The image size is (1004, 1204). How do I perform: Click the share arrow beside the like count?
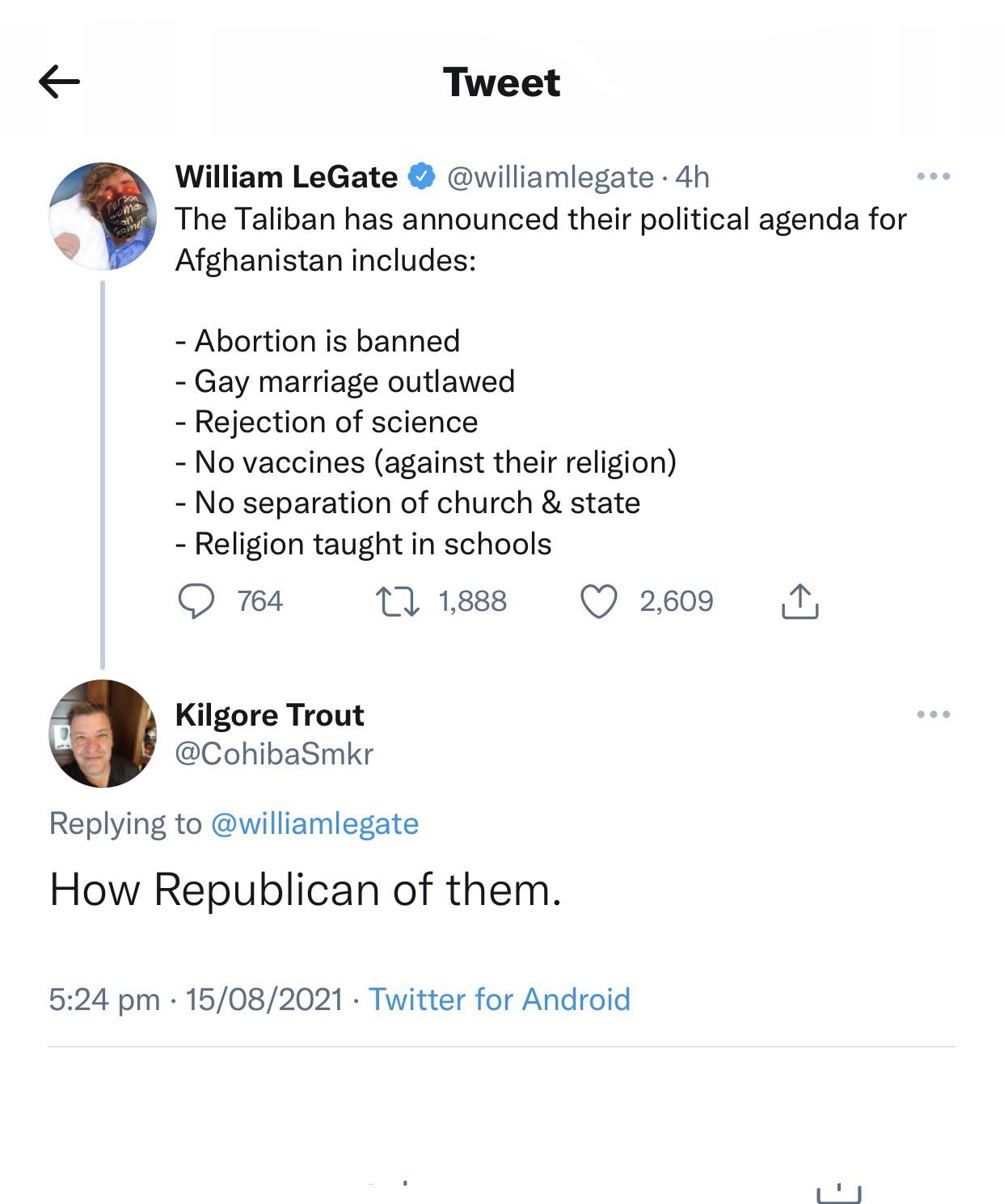click(801, 600)
